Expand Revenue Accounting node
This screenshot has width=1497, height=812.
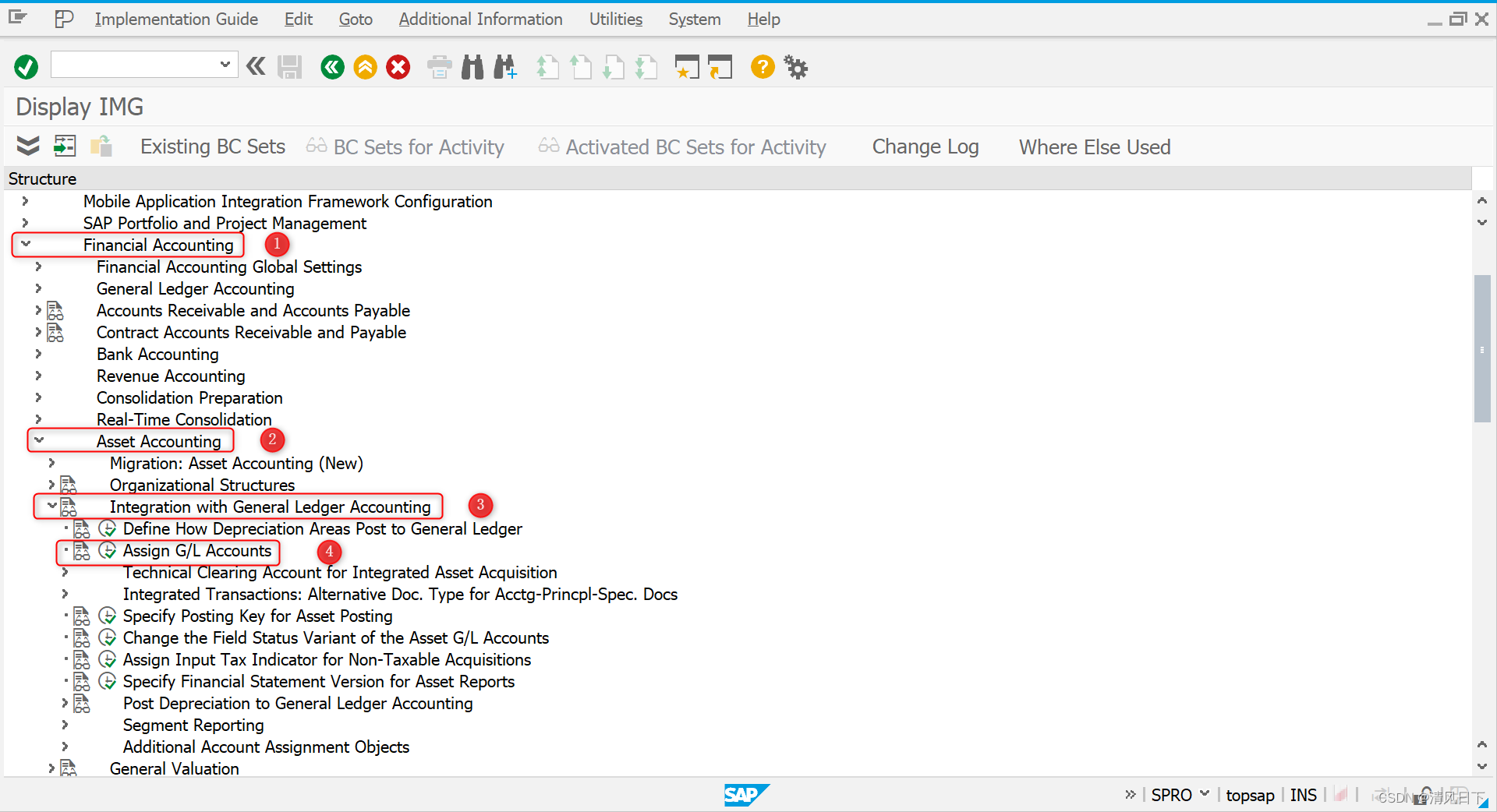pyautogui.click(x=38, y=376)
